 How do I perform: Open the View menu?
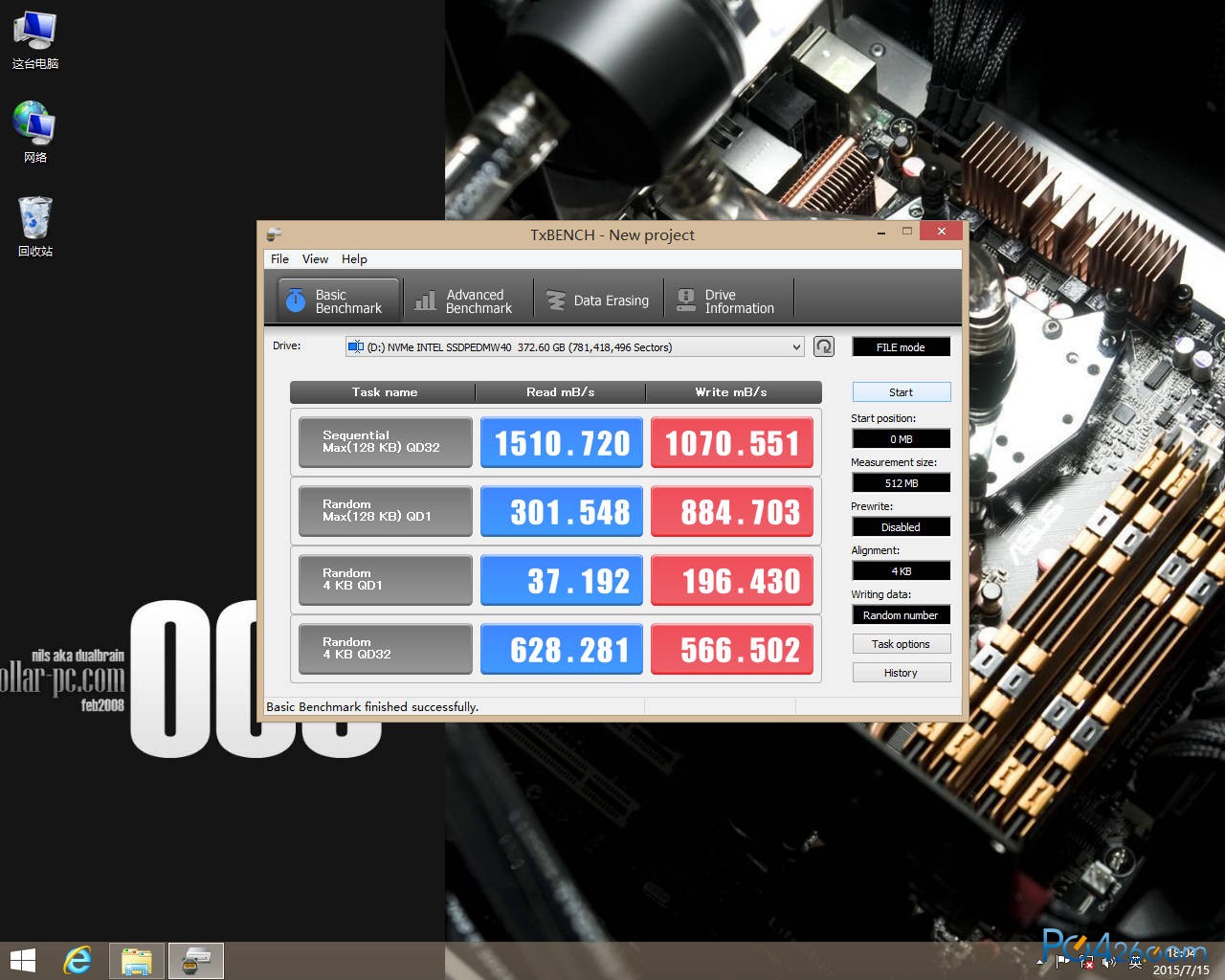click(x=315, y=258)
